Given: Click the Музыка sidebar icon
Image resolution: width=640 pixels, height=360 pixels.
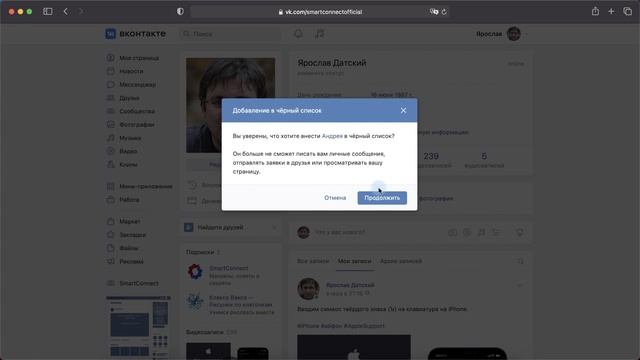Looking at the screenshot, I should (x=111, y=138).
